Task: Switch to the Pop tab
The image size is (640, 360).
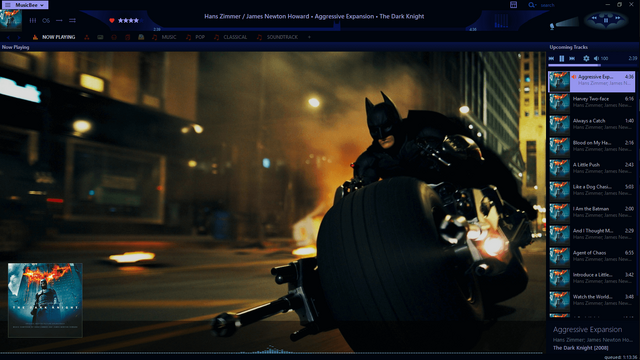Action: (195, 37)
